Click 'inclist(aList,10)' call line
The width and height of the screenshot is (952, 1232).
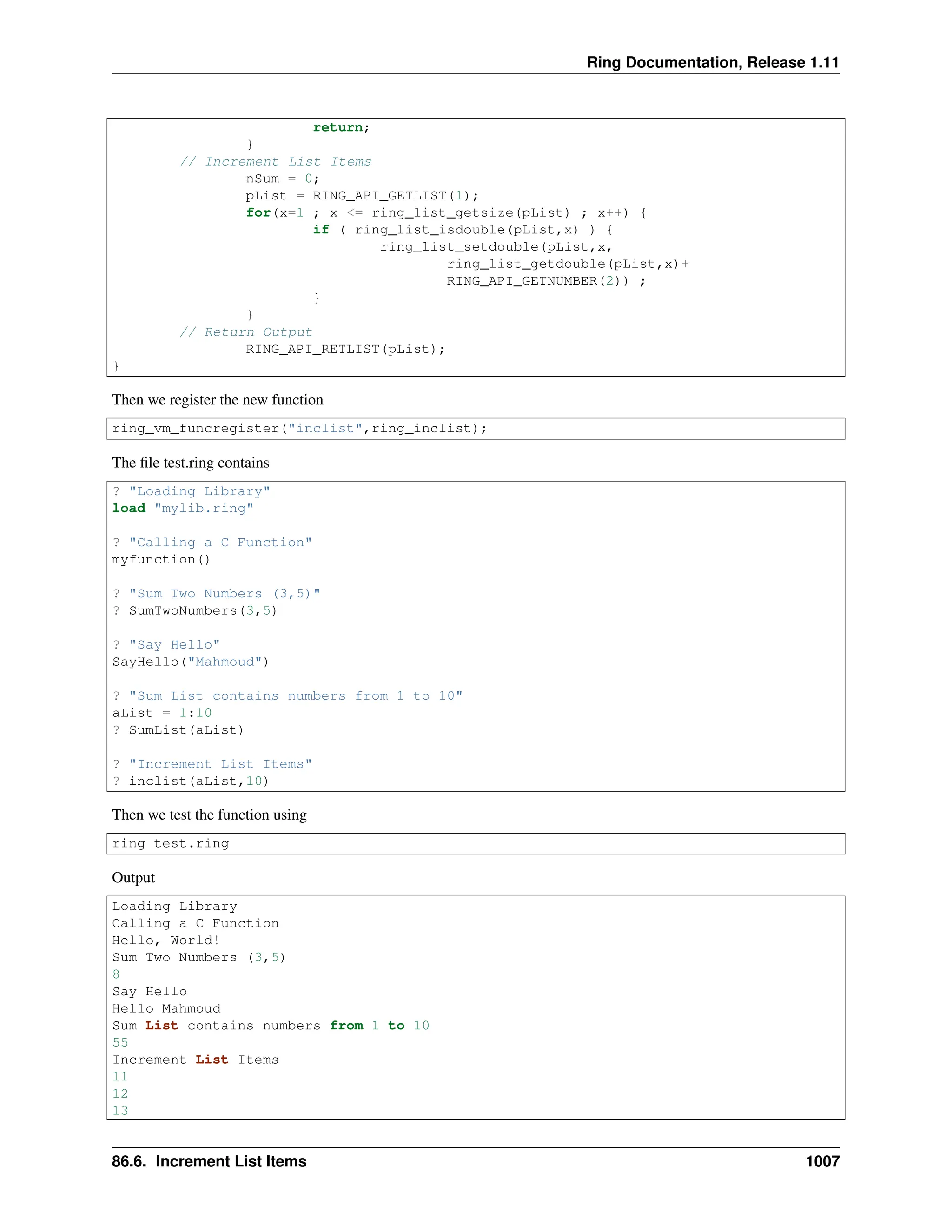[198, 782]
